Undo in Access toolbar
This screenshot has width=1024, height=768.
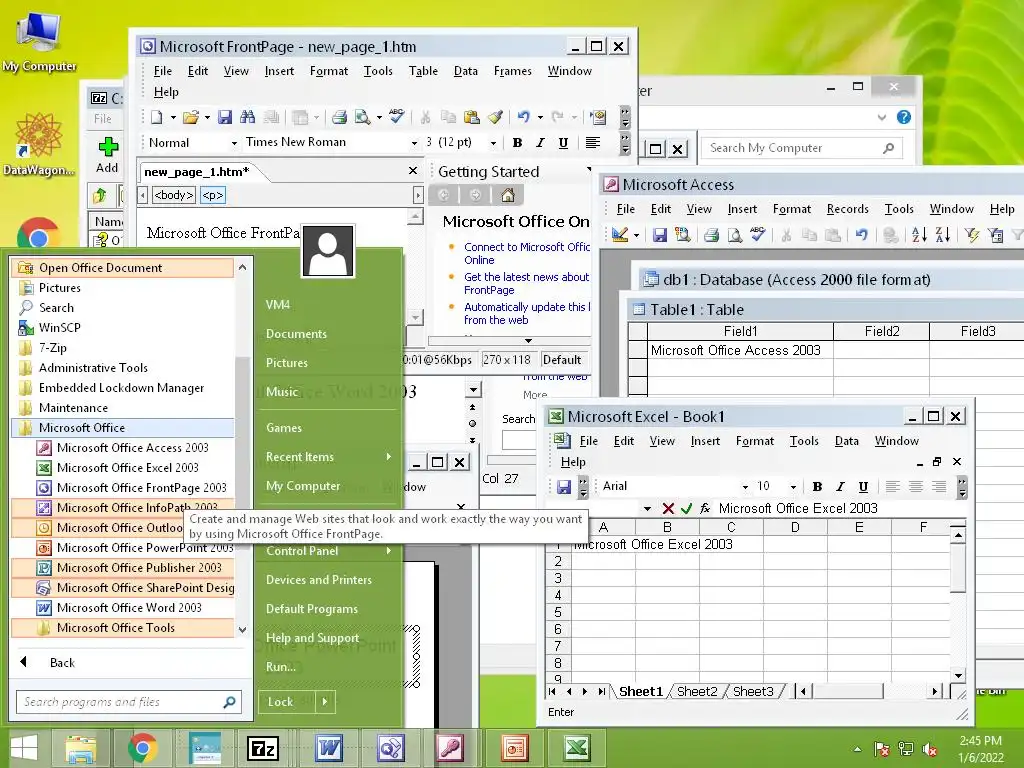point(861,234)
